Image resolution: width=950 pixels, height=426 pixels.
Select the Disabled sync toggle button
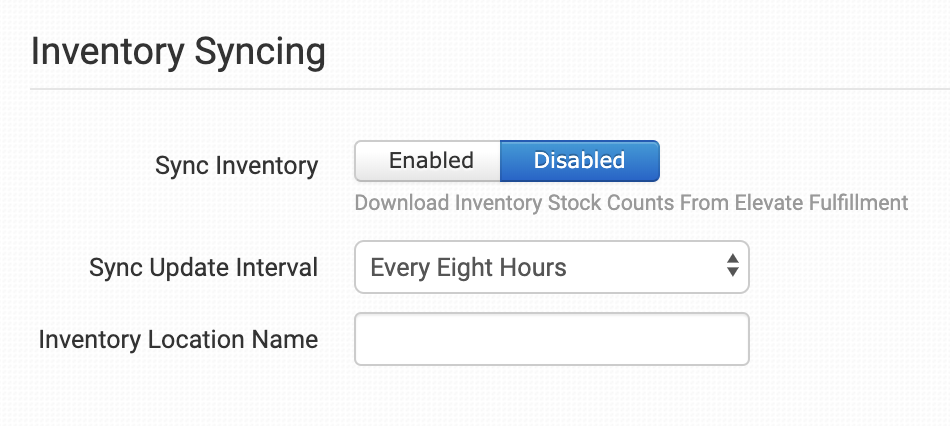coord(579,161)
